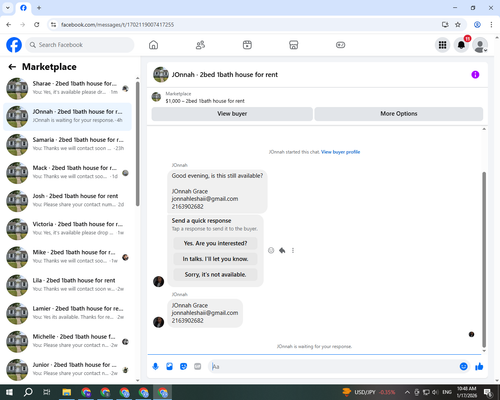
Task: Open the emoji picker in message box
Action: point(463,367)
